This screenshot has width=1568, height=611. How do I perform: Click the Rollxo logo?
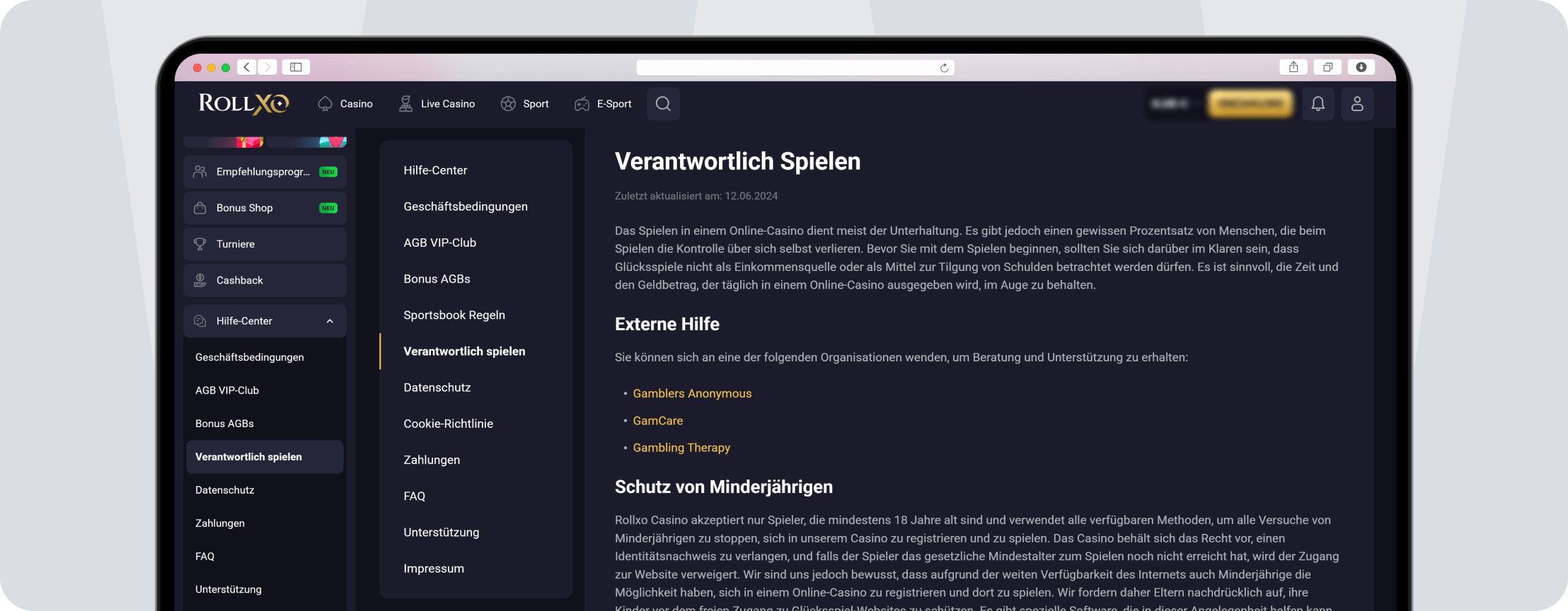click(x=243, y=104)
